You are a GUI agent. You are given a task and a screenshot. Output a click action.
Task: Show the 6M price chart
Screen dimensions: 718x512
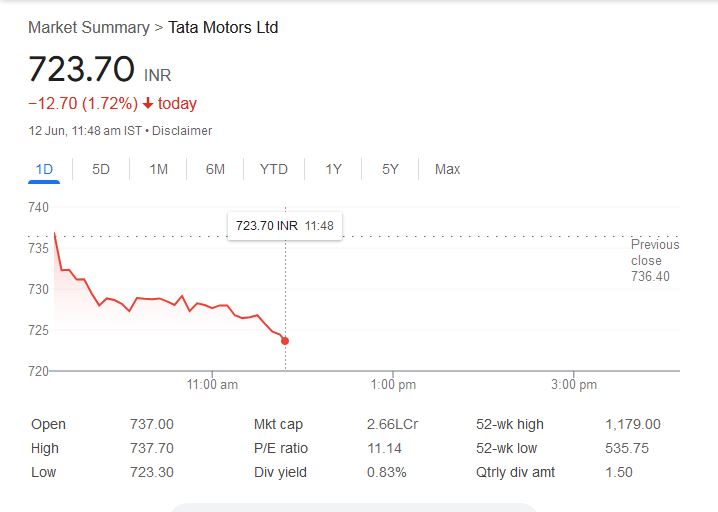(215, 169)
